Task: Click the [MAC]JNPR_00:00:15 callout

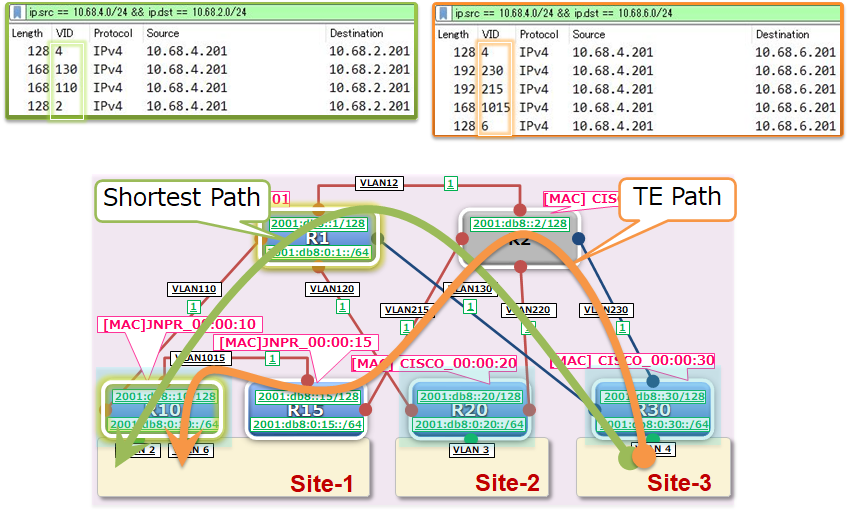Action: click(296, 342)
